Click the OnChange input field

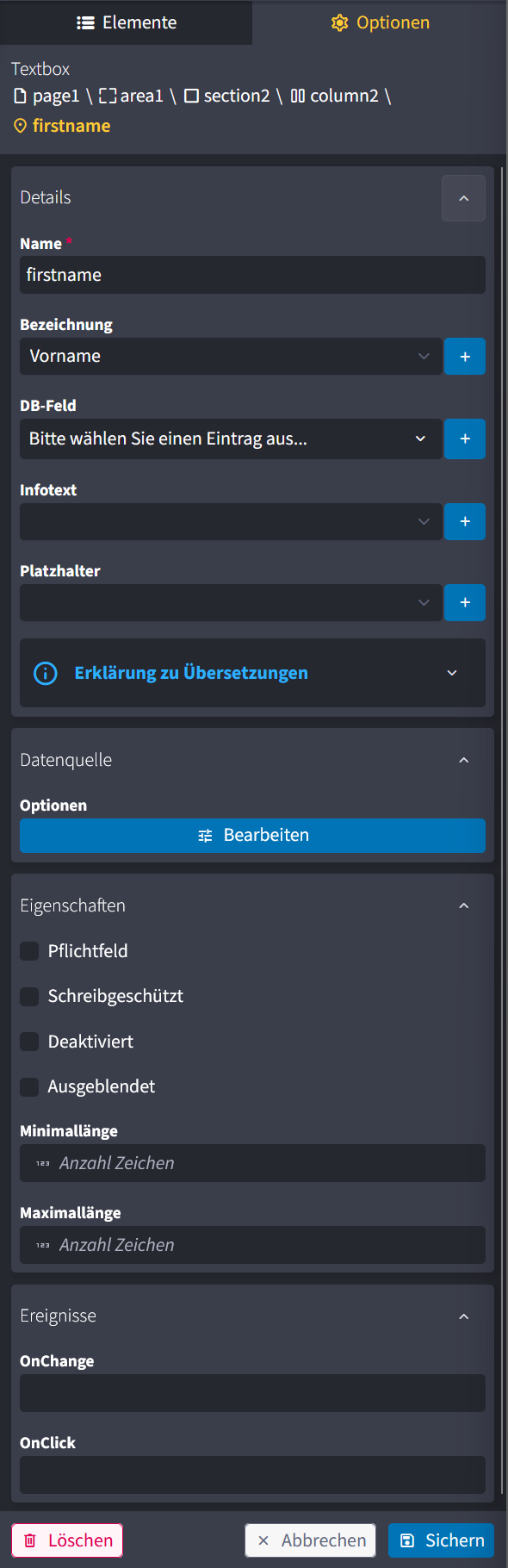coord(252,1393)
